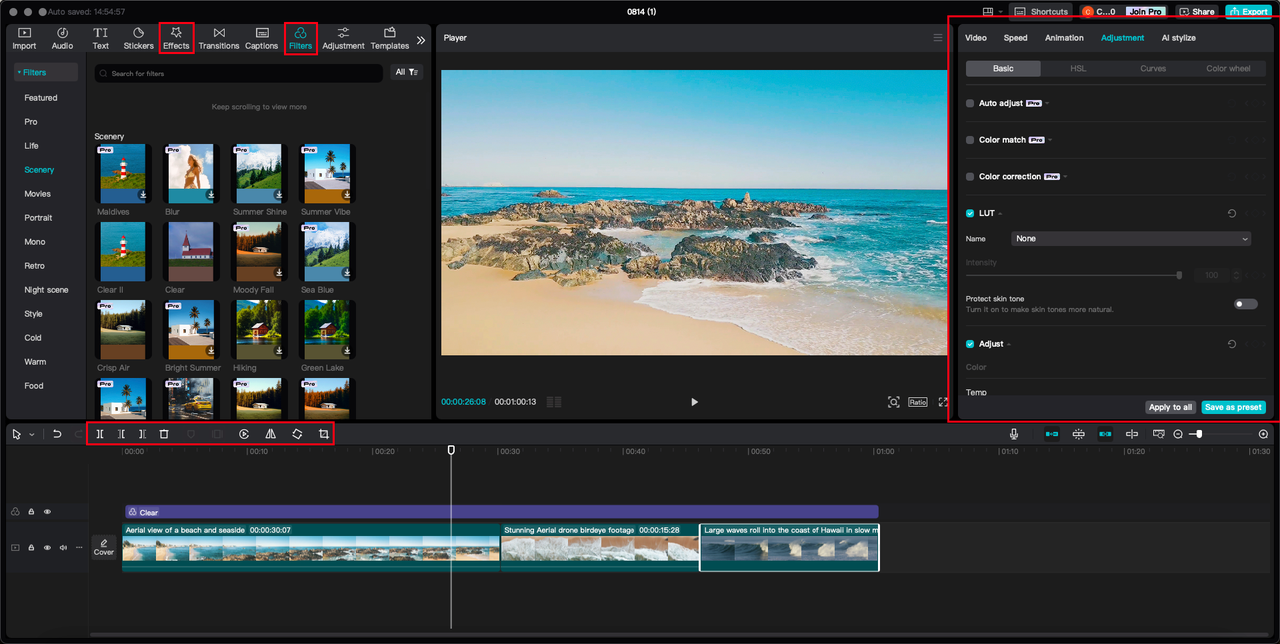Select the Hiking filter thumbnail
1280x644 pixels.
click(x=258, y=330)
